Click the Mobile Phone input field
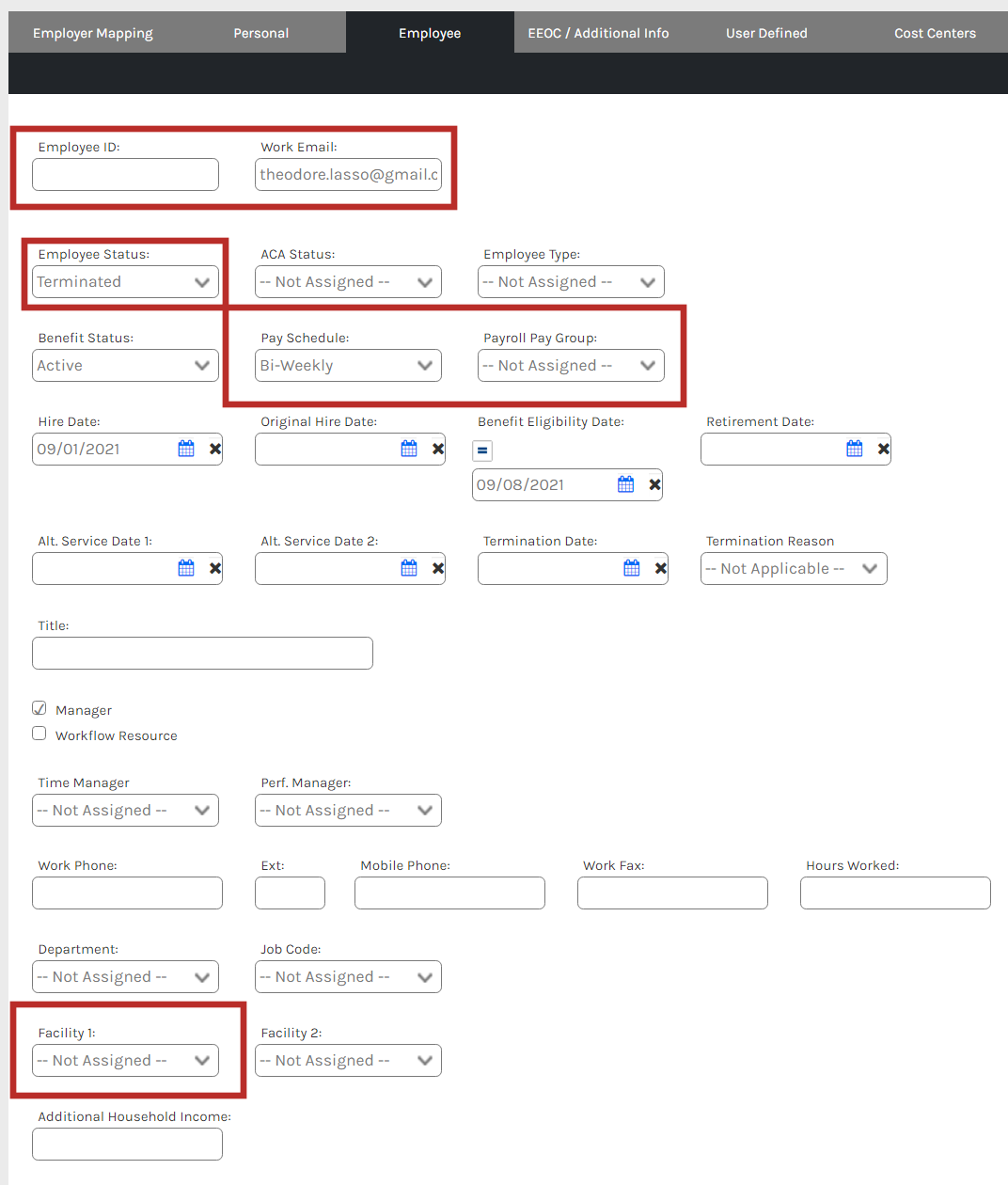 [449, 893]
